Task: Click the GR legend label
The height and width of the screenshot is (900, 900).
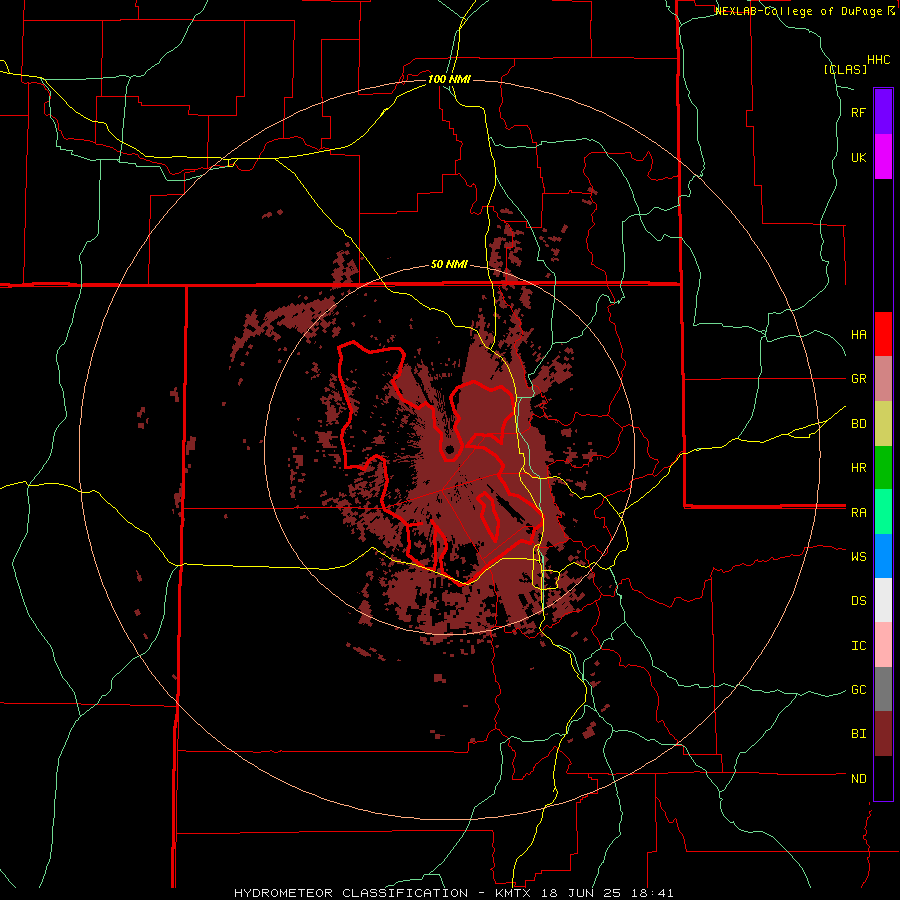Action: click(858, 379)
